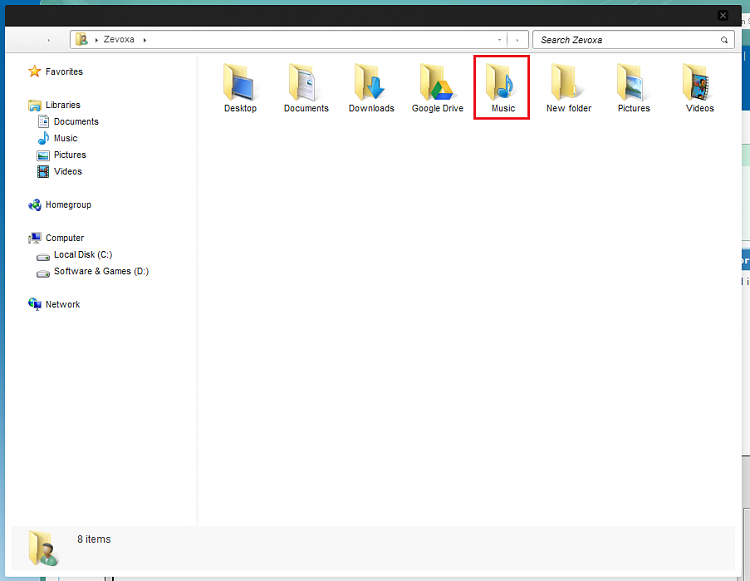
Task: Click the Search Zevoxa input field
Action: point(632,40)
